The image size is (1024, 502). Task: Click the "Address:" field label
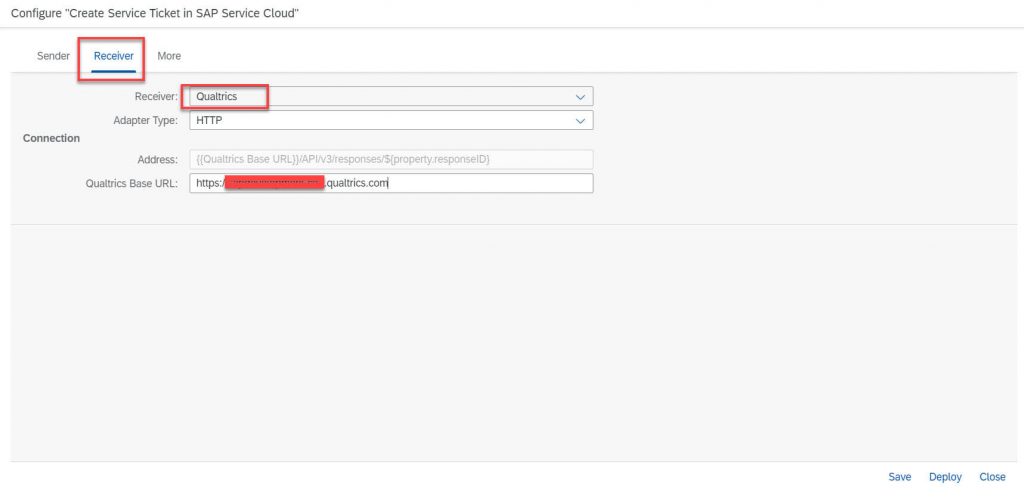coord(157,159)
